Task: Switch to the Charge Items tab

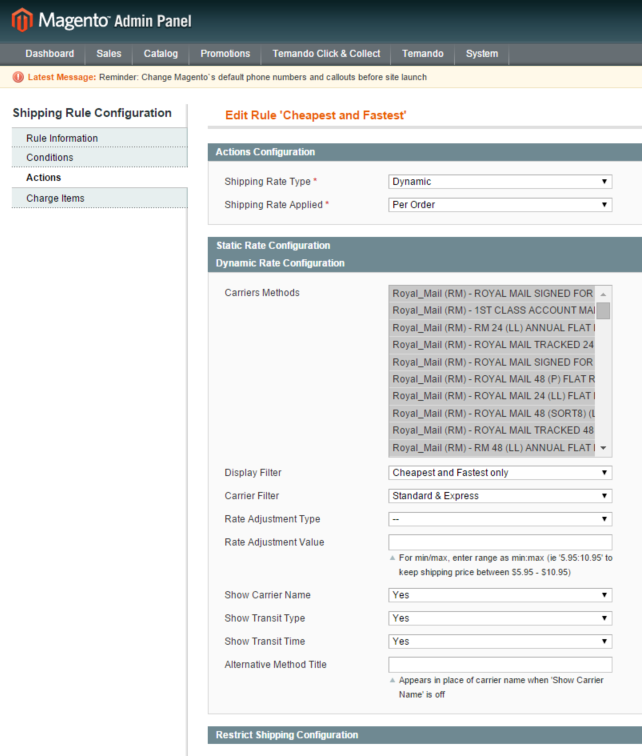Action: click(x=100, y=198)
